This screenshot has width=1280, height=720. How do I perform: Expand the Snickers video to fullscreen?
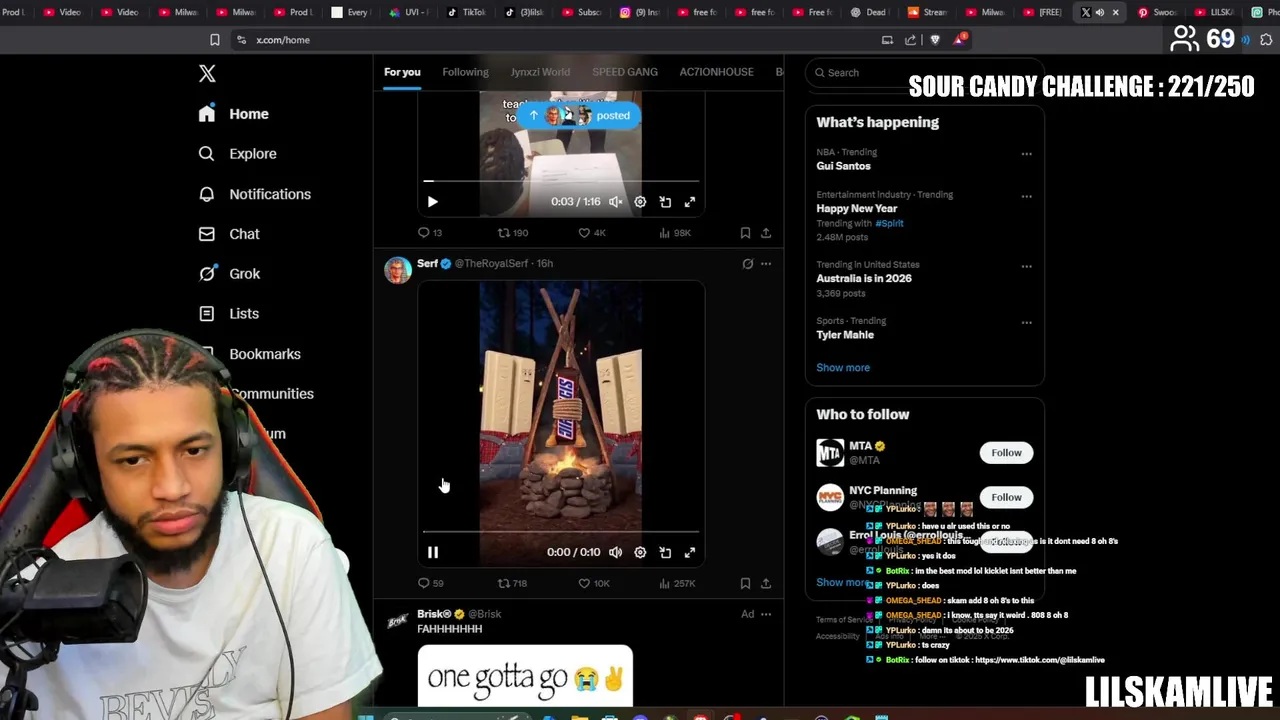[x=690, y=552]
